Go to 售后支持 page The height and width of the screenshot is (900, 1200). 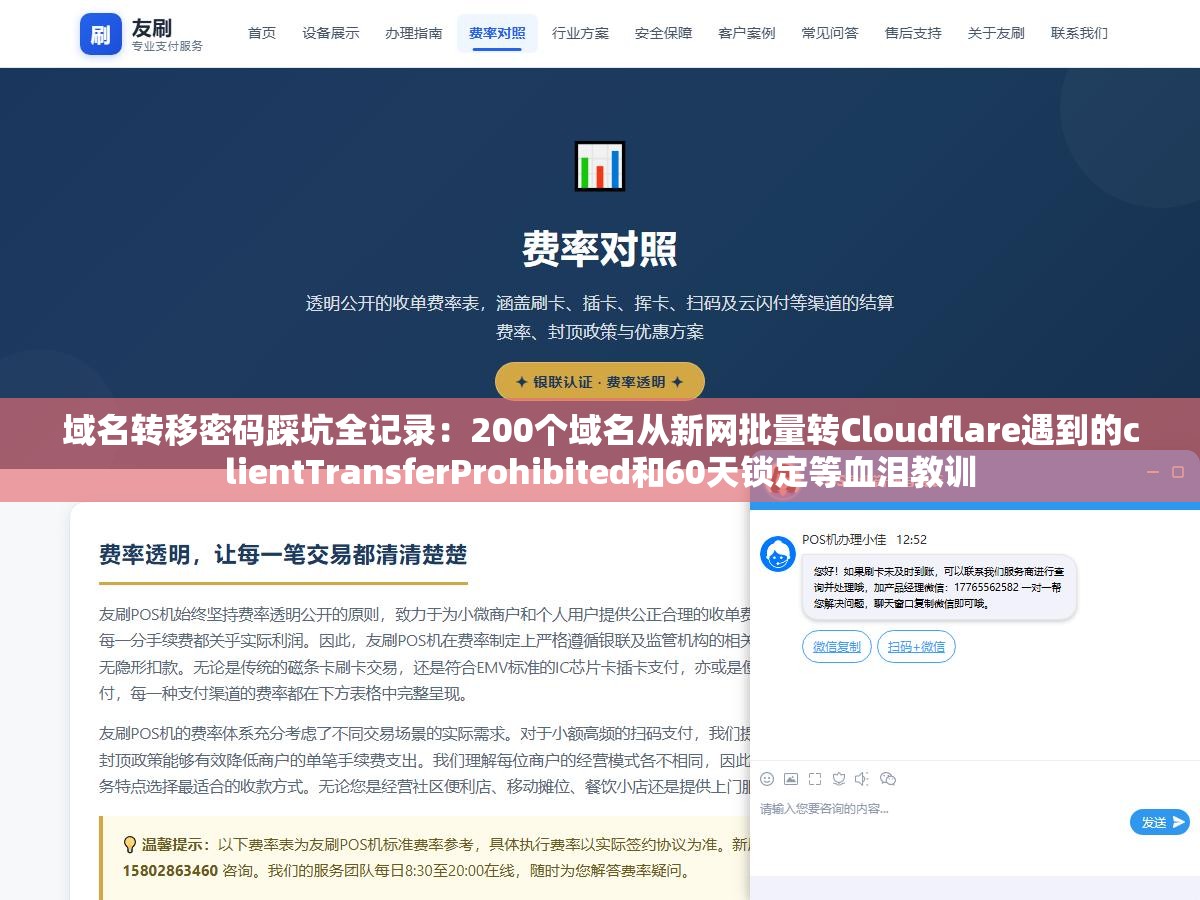coord(913,33)
